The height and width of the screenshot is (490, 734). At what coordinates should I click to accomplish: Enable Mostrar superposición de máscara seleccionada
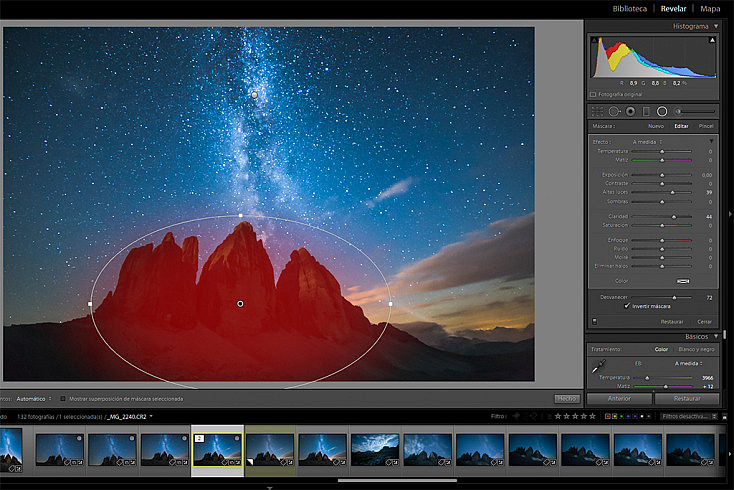(63, 399)
